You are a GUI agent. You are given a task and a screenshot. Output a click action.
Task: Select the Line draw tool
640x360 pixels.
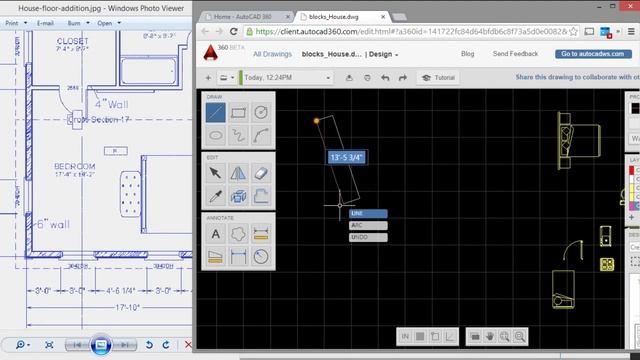[216, 112]
